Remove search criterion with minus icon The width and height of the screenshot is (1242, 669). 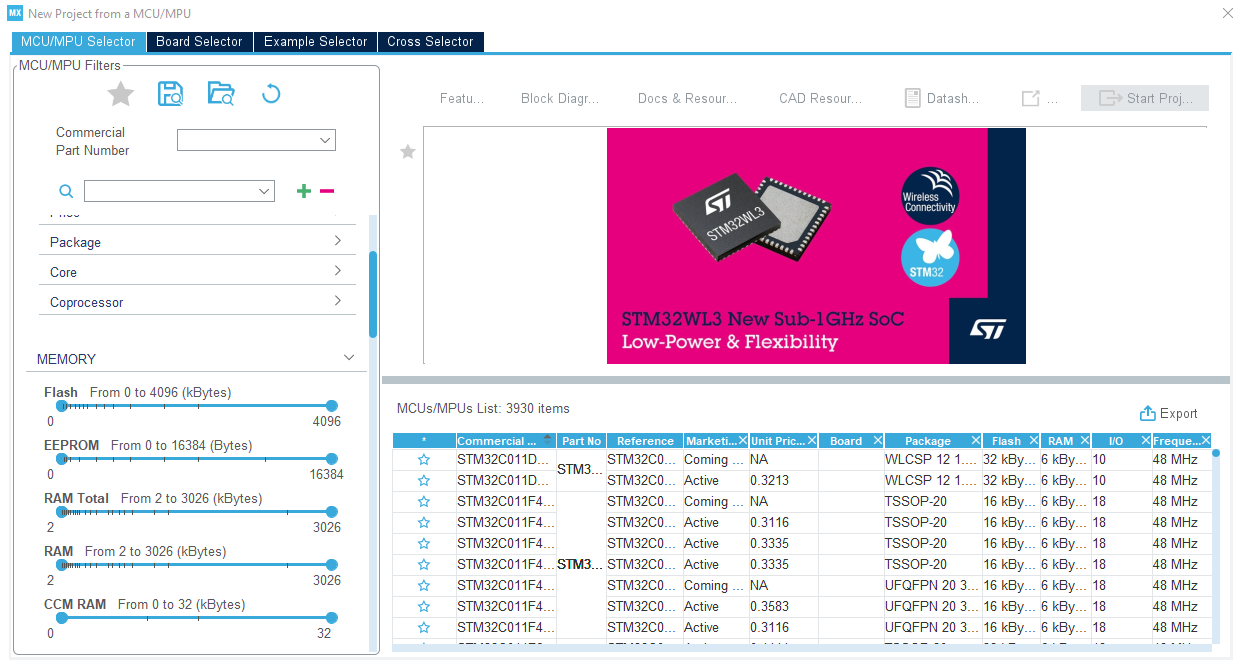pyautogui.click(x=327, y=190)
